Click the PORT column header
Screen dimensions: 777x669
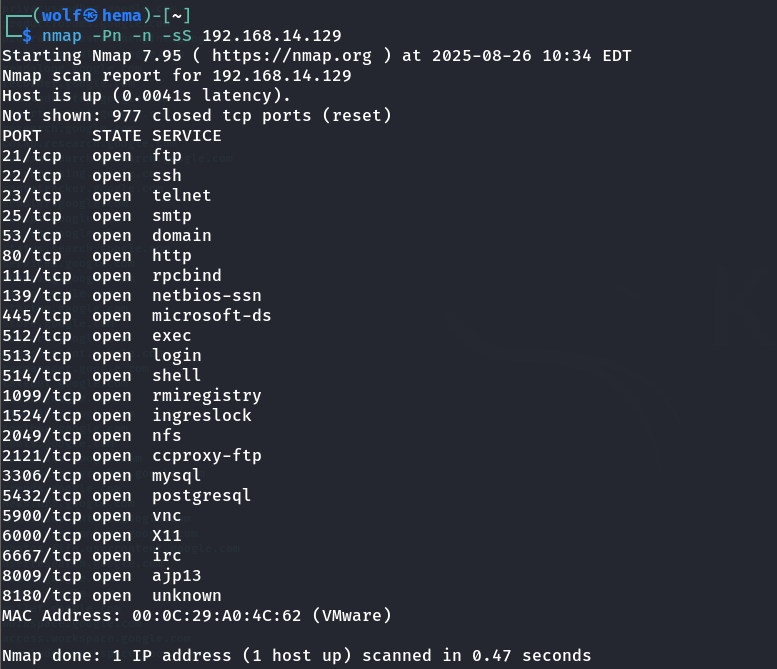[x=22, y=136]
